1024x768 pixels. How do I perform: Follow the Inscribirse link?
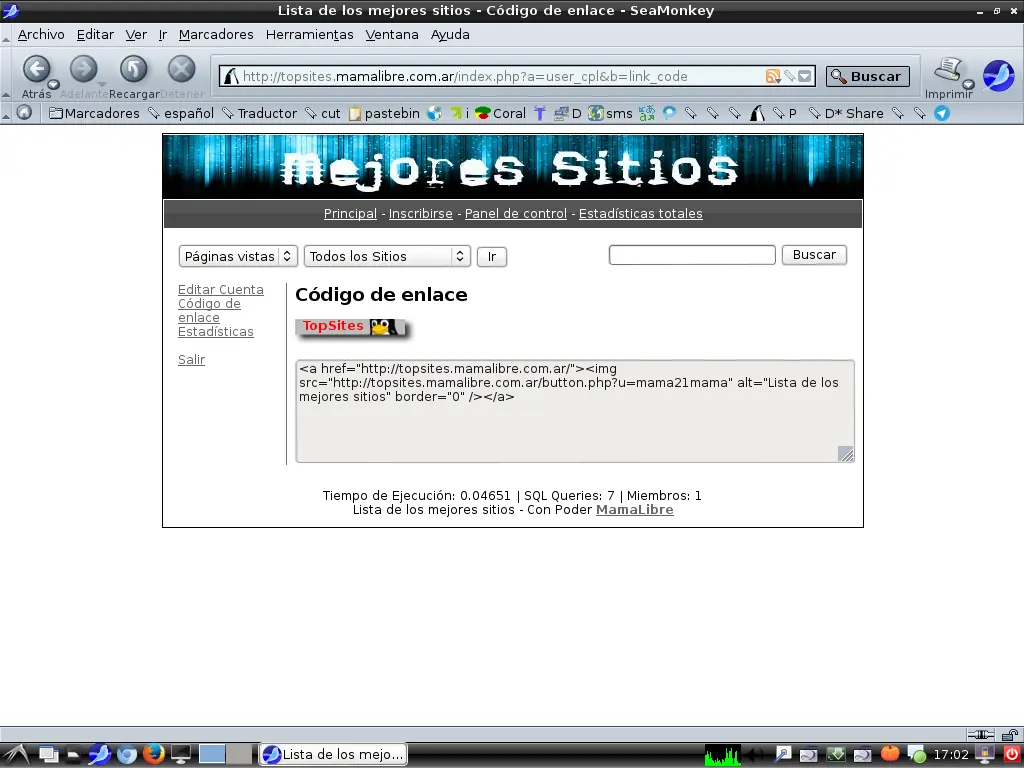(x=420, y=213)
